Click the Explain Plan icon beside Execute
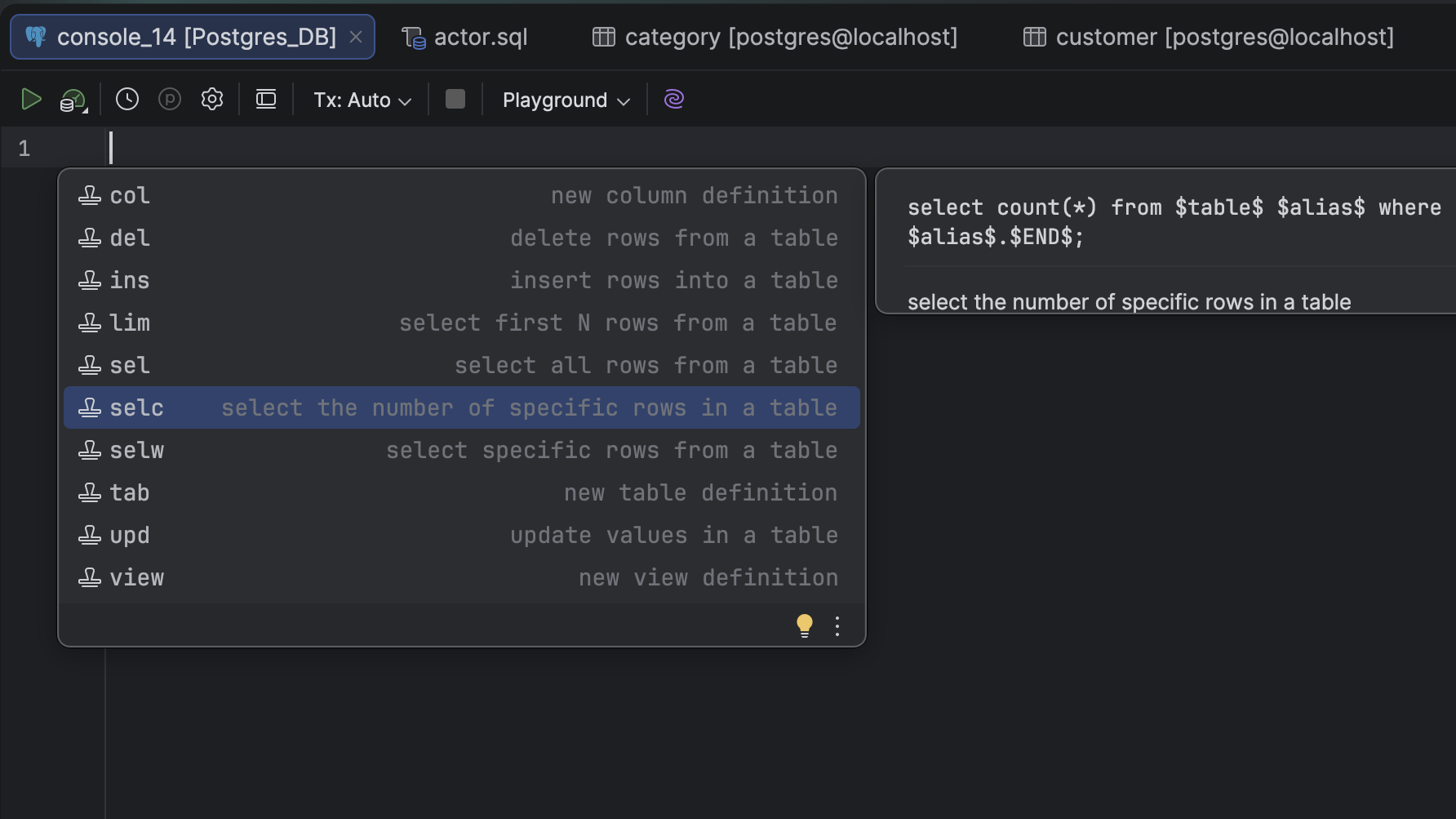Viewport: 1456px width, 819px height. coord(73,100)
